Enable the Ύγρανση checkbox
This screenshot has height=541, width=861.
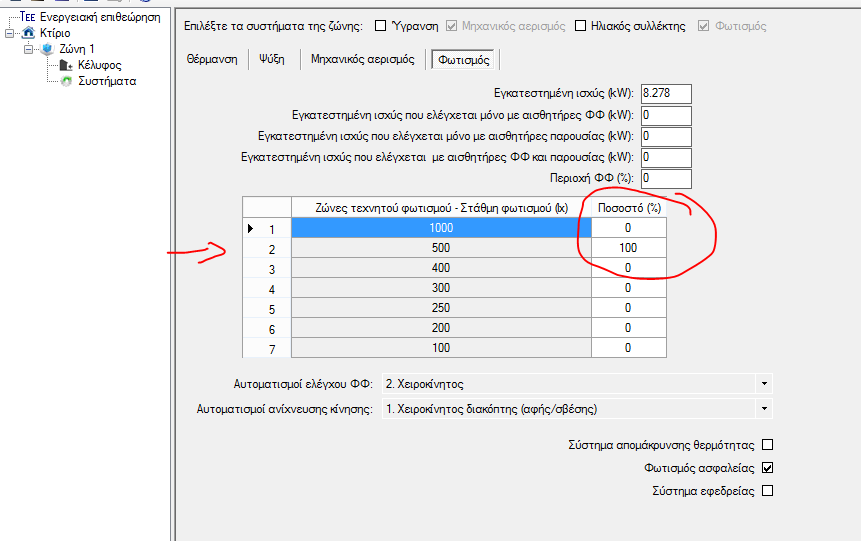(x=380, y=26)
